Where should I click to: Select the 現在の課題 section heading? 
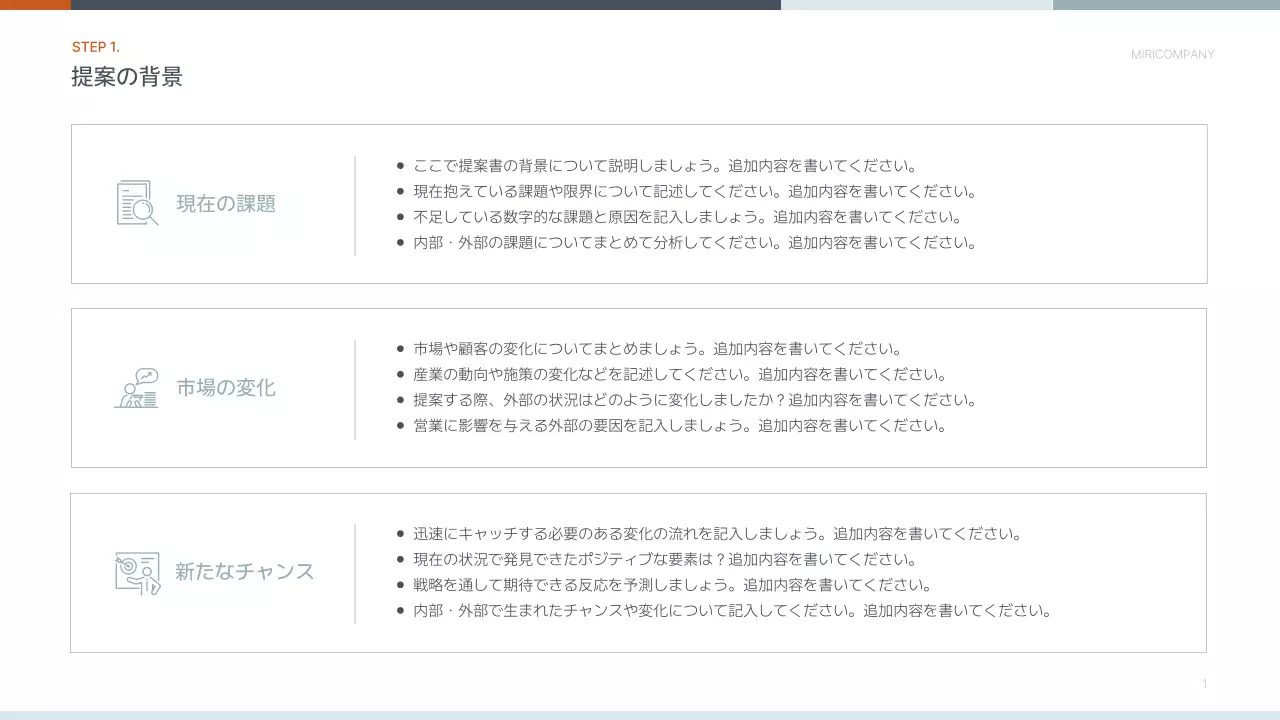(227, 203)
